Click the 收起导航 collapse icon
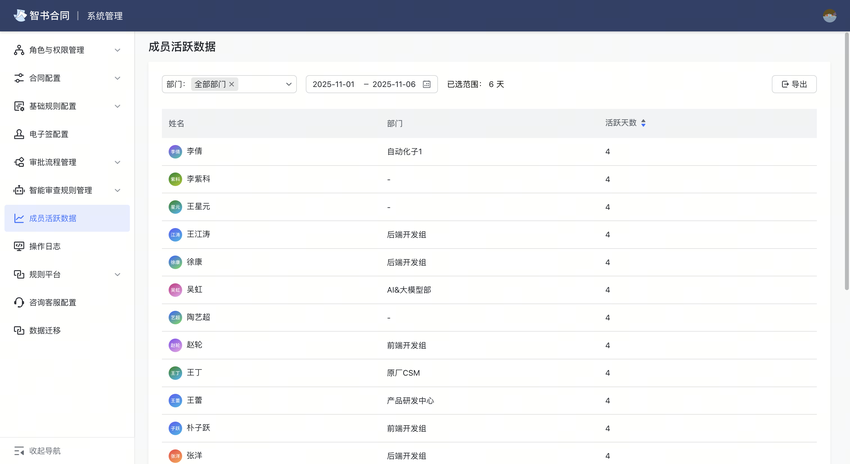Viewport: 850px width, 464px height. (19, 451)
